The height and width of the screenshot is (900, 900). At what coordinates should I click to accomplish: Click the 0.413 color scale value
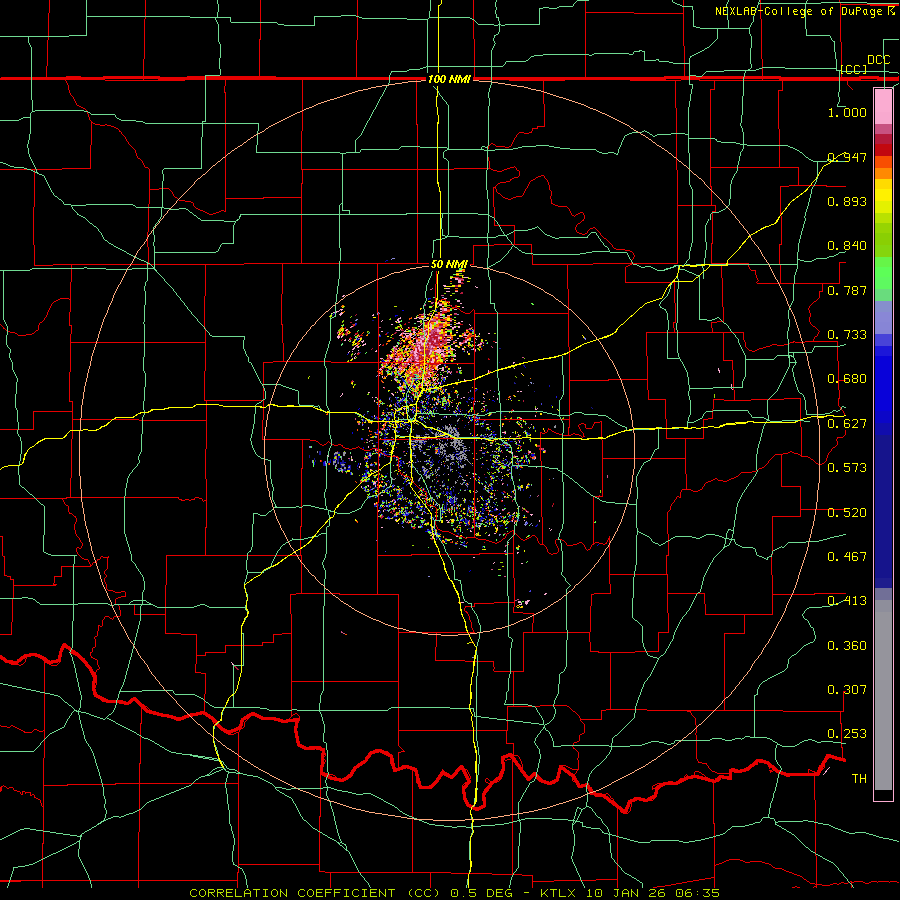pos(847,601)
